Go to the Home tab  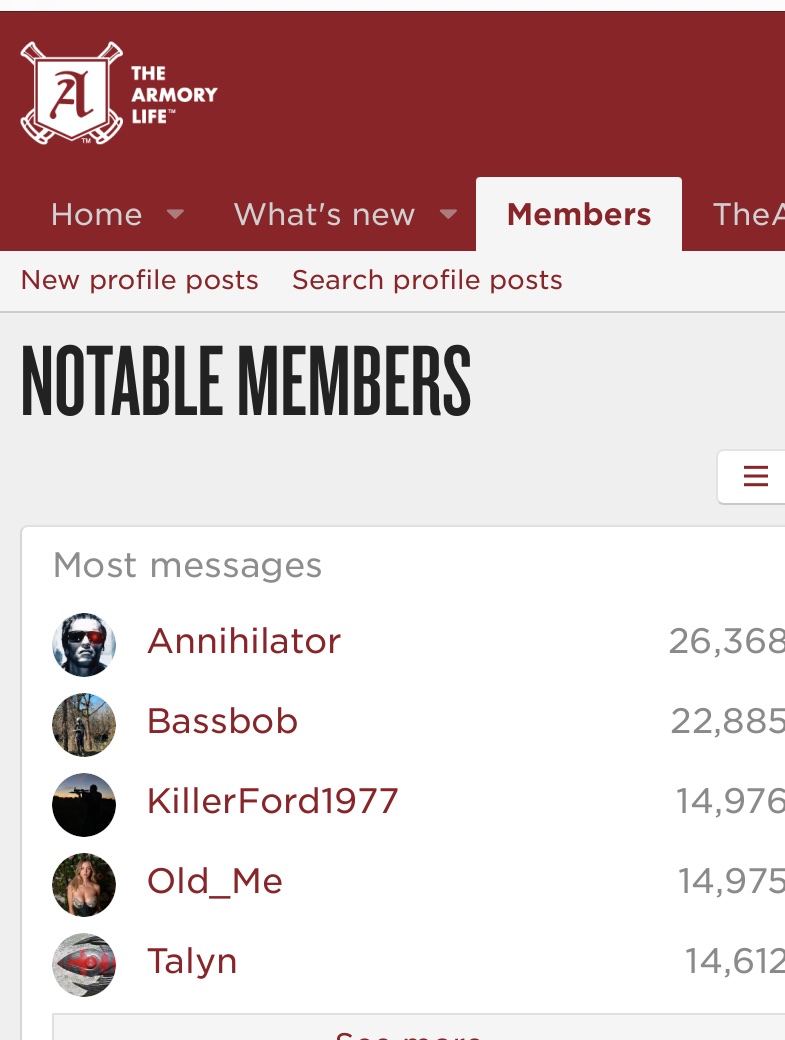[x=96, y=214]
